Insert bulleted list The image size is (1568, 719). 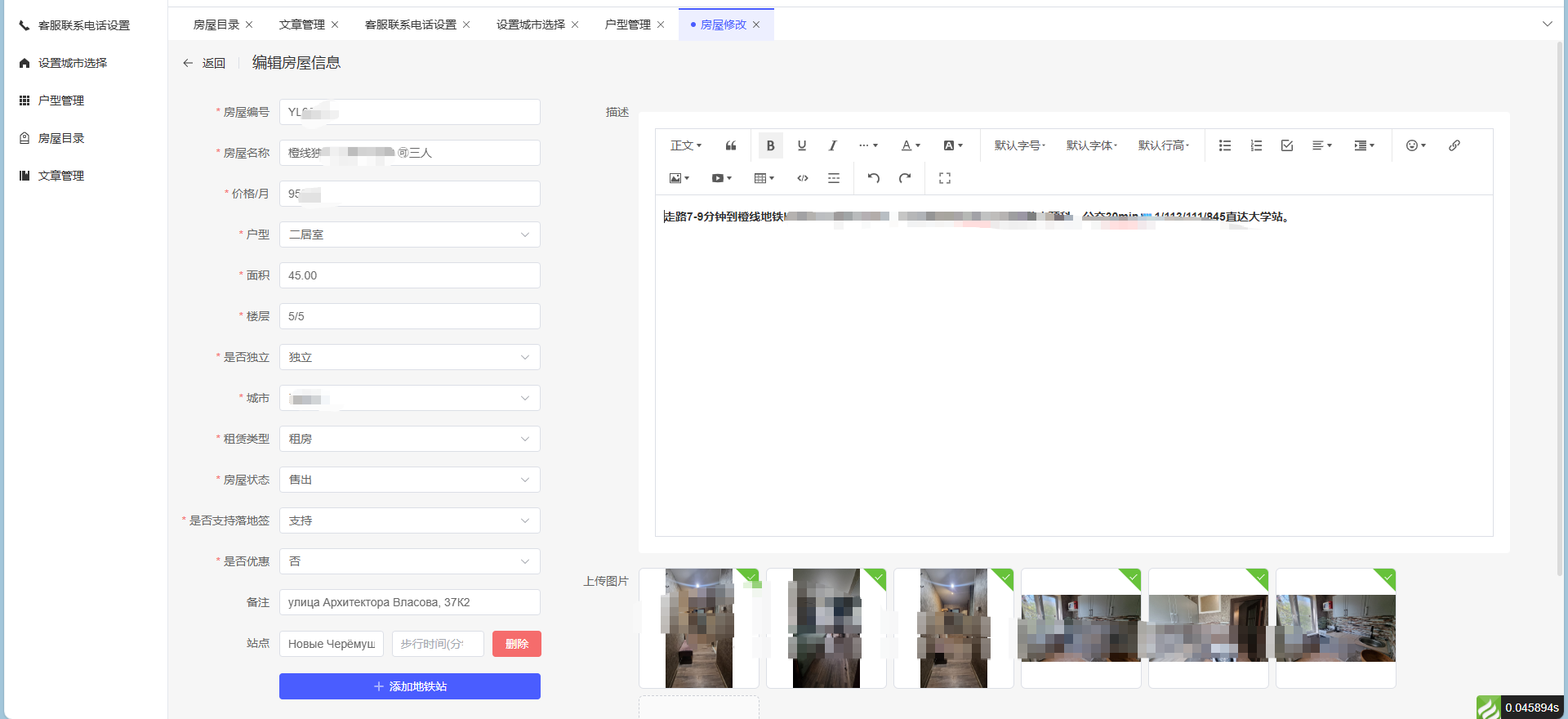[x=1225, y=145]
